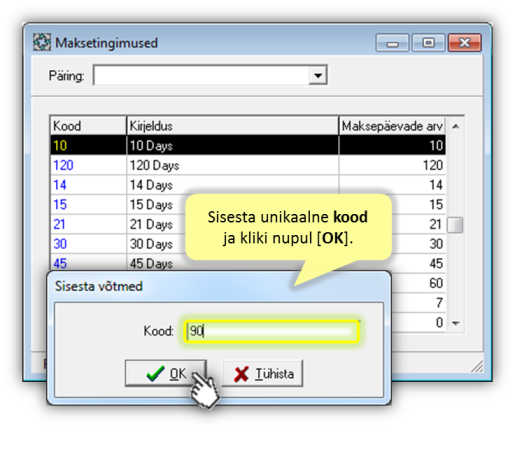515x449 pixels.
Task: Click the red X Tühista button
Action: point(262,373)
